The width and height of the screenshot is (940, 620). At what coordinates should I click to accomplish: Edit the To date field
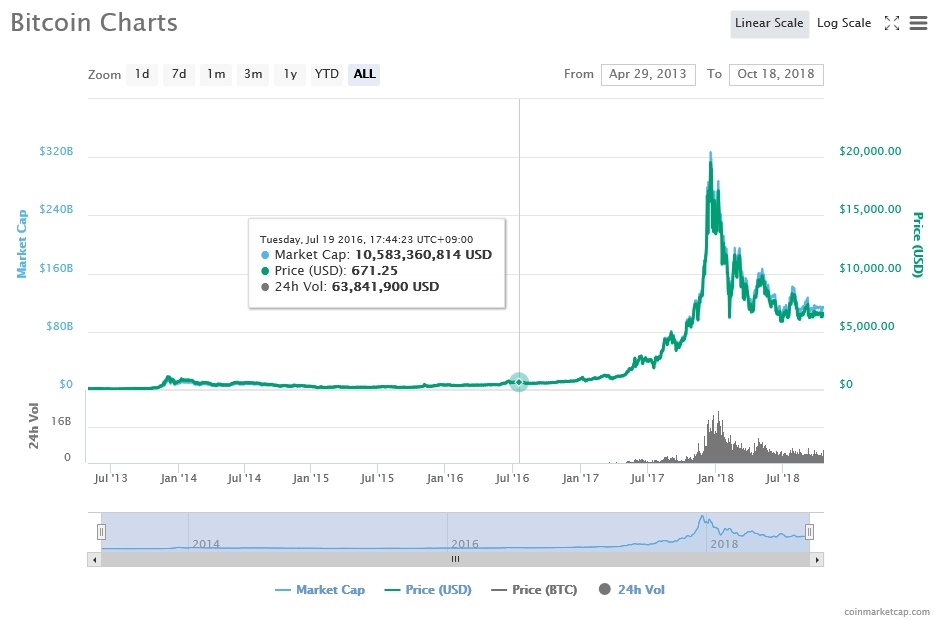coord(776,74)
